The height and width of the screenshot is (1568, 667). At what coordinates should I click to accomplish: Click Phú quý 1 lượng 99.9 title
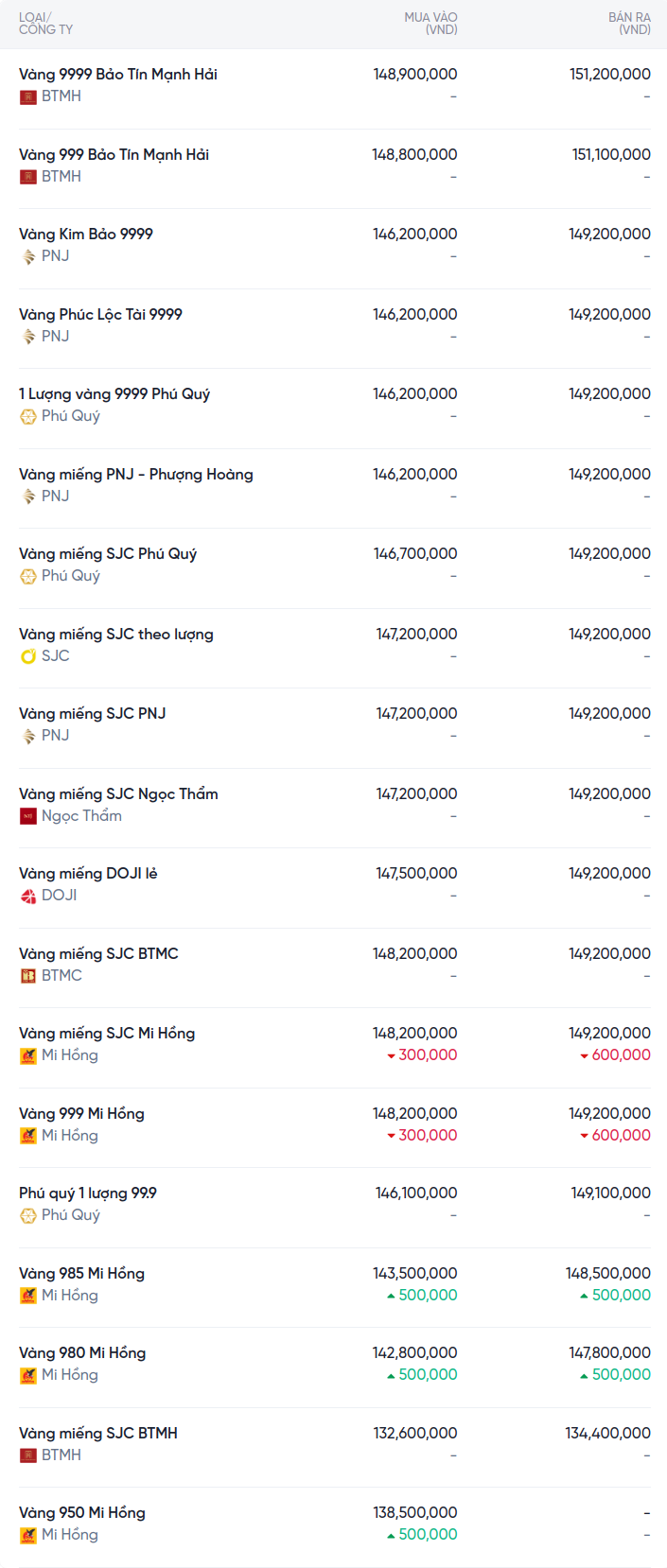(88, 1193)
